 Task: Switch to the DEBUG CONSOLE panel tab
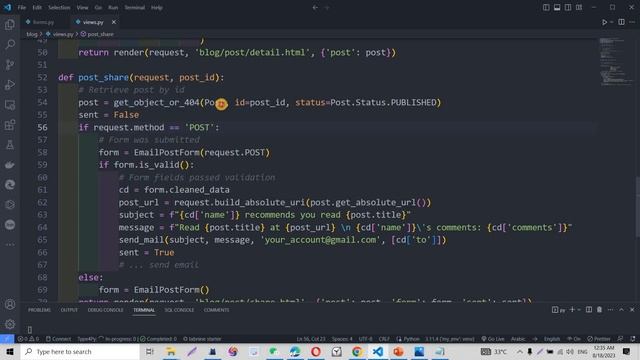(x=105, y=310)
